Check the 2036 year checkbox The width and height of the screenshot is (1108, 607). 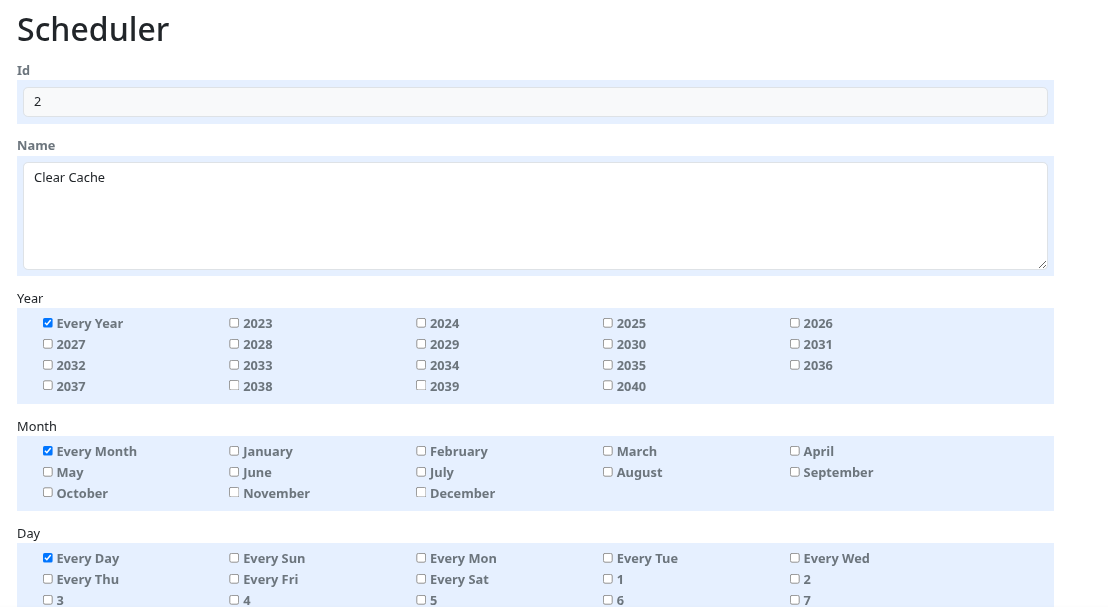click(x=794, y=365)
